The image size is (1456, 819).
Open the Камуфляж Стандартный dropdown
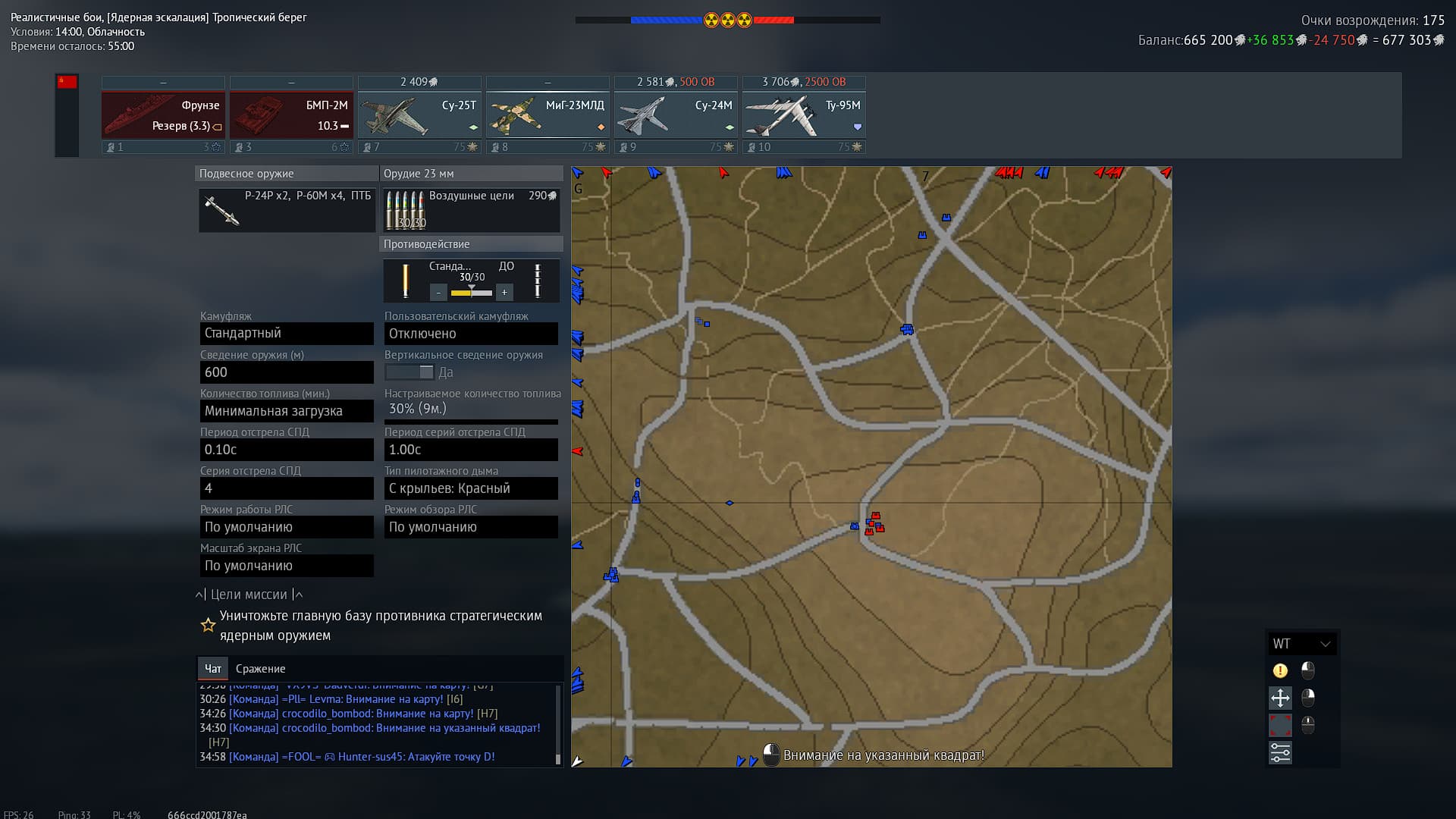click(287, 334)
